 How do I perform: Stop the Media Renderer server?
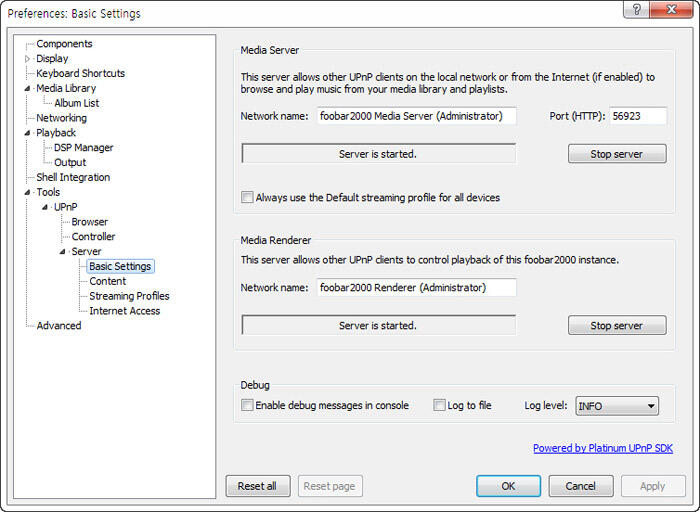coord(617,325)
